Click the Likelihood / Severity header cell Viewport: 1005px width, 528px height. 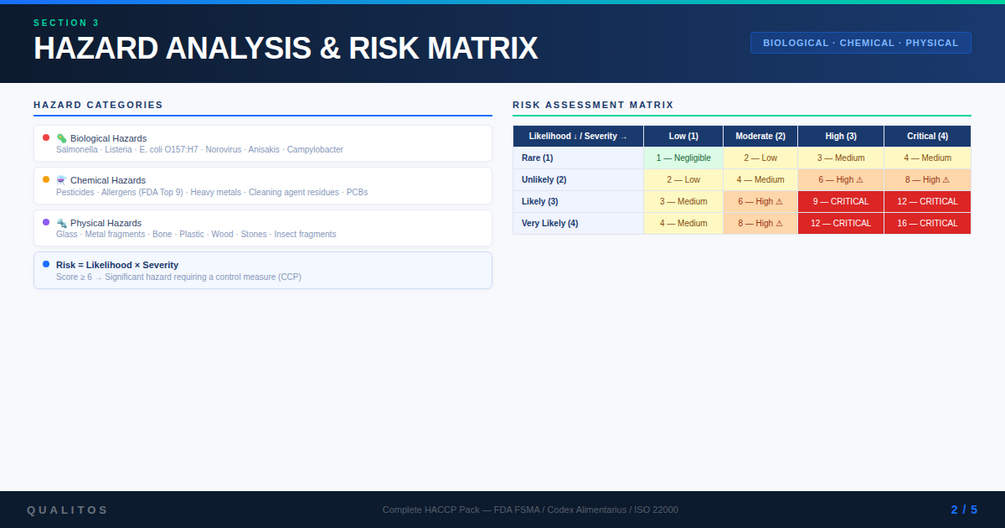point(578,136)
